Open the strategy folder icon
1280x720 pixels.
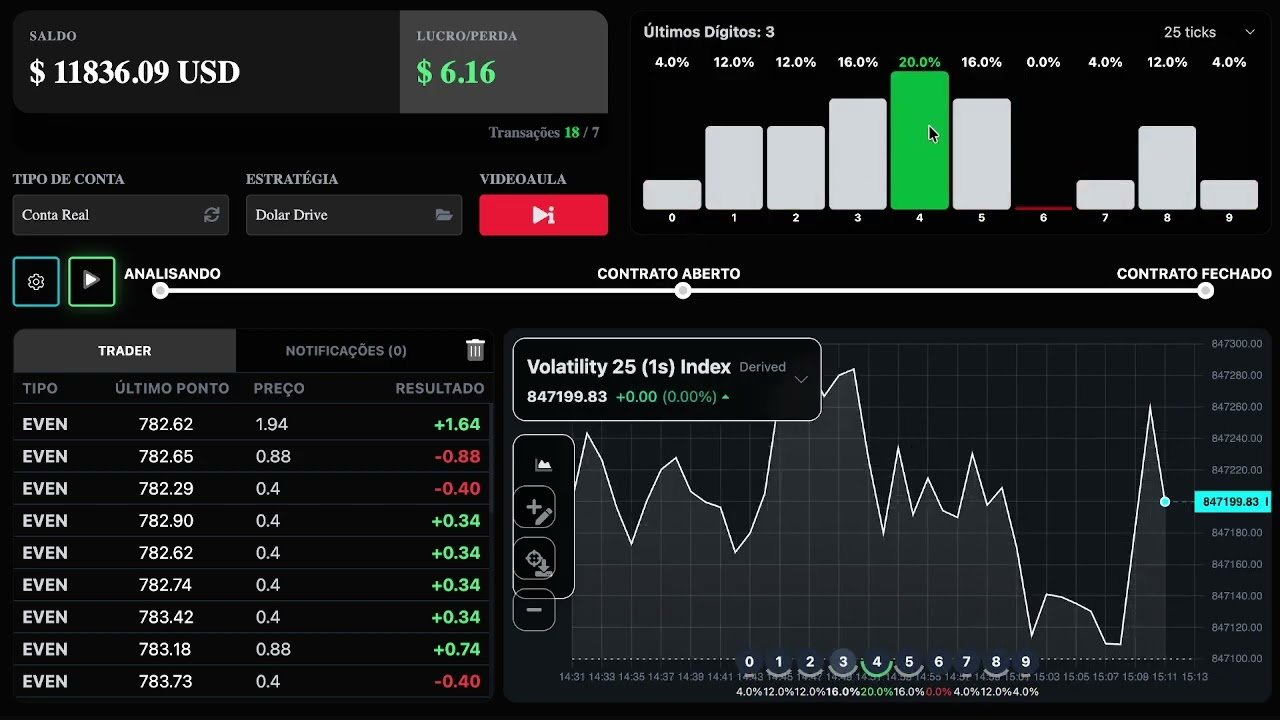(x=444, y=215)
